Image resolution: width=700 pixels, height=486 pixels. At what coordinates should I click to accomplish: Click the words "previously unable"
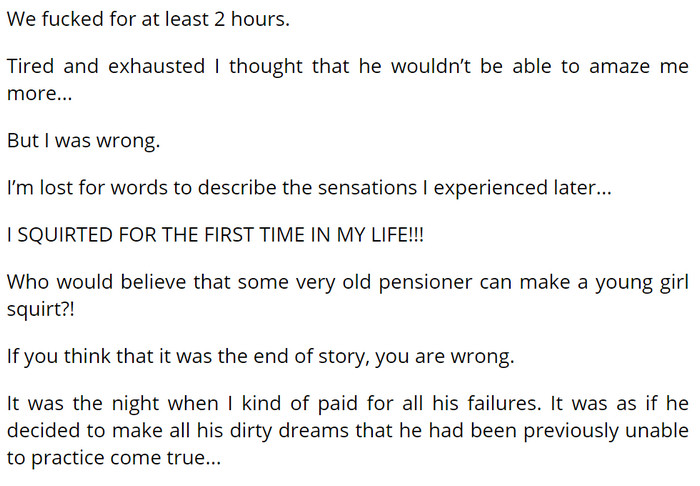click(606, 431)
